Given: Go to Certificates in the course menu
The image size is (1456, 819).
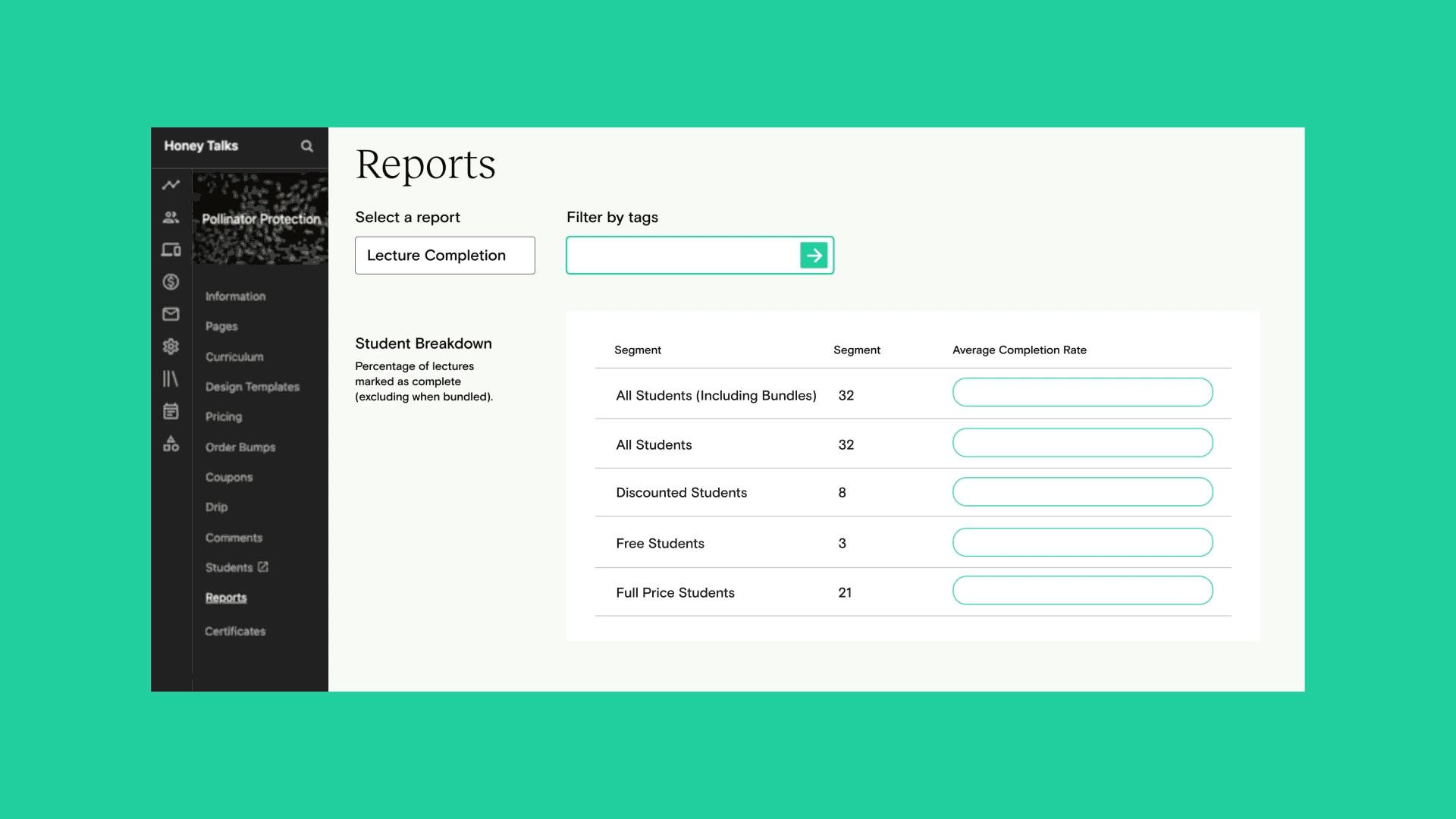Looking at the screenshot, I should click(235, 632).
